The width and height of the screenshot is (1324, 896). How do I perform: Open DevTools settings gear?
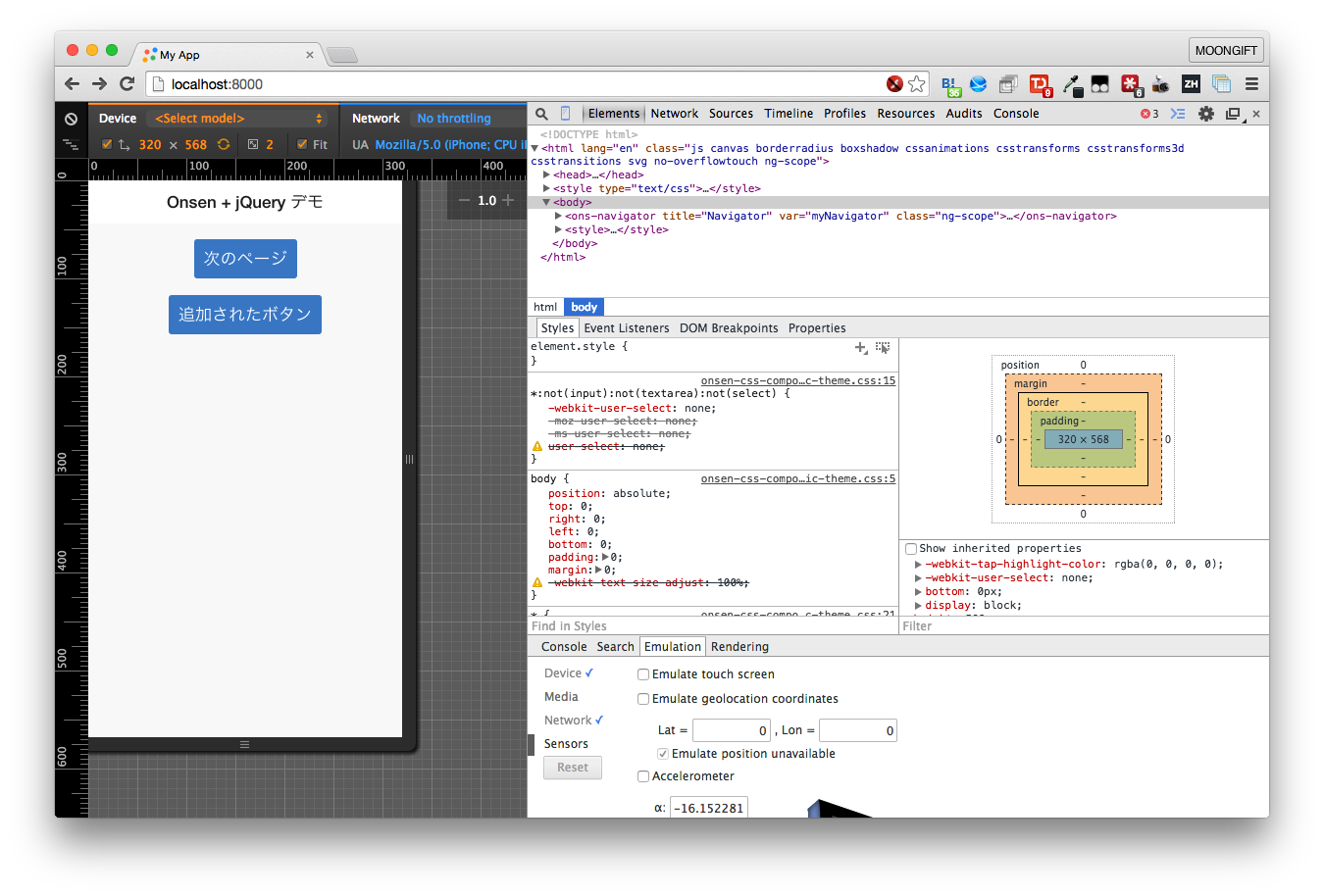coord(1206,114)
